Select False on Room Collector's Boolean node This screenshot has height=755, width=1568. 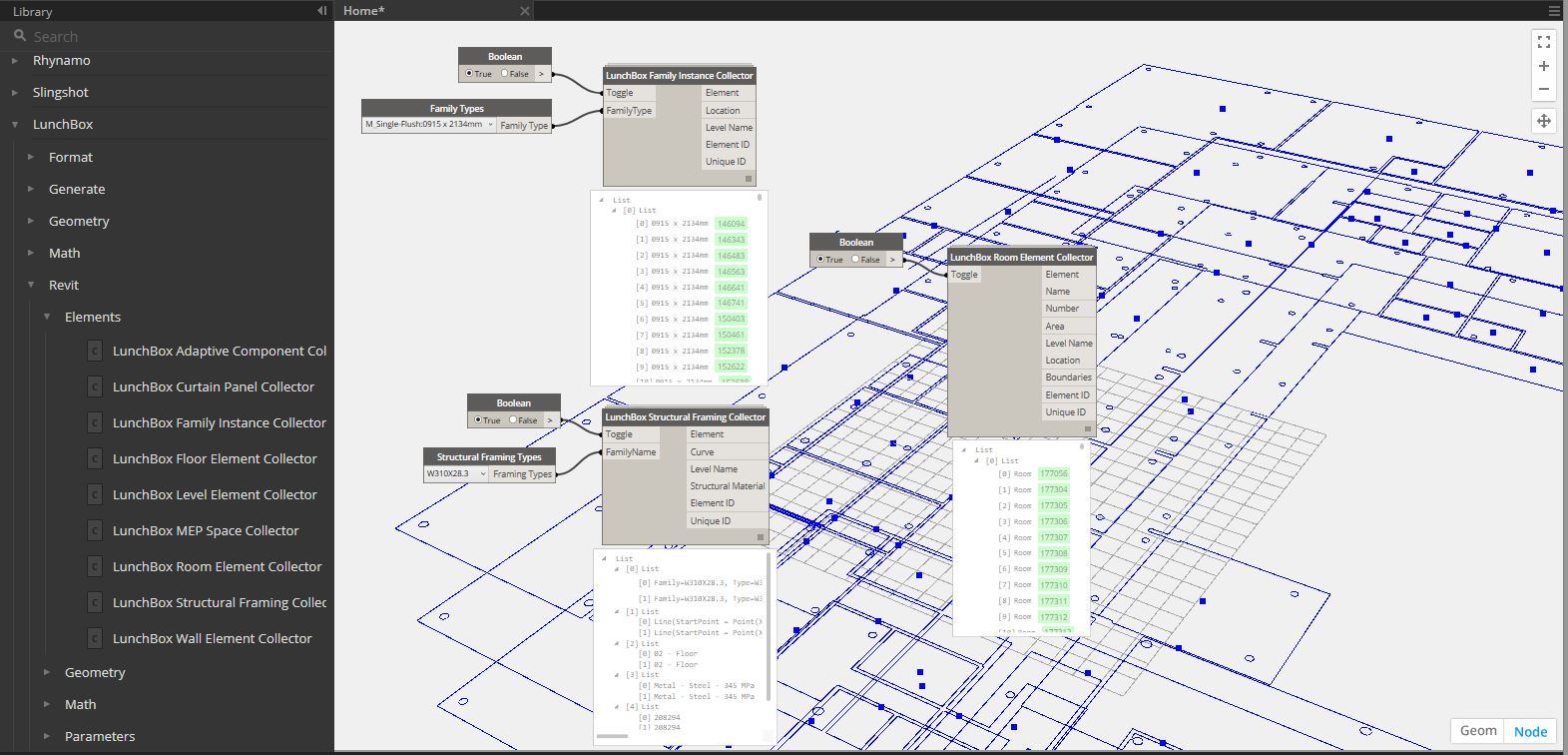coord(856,260)
